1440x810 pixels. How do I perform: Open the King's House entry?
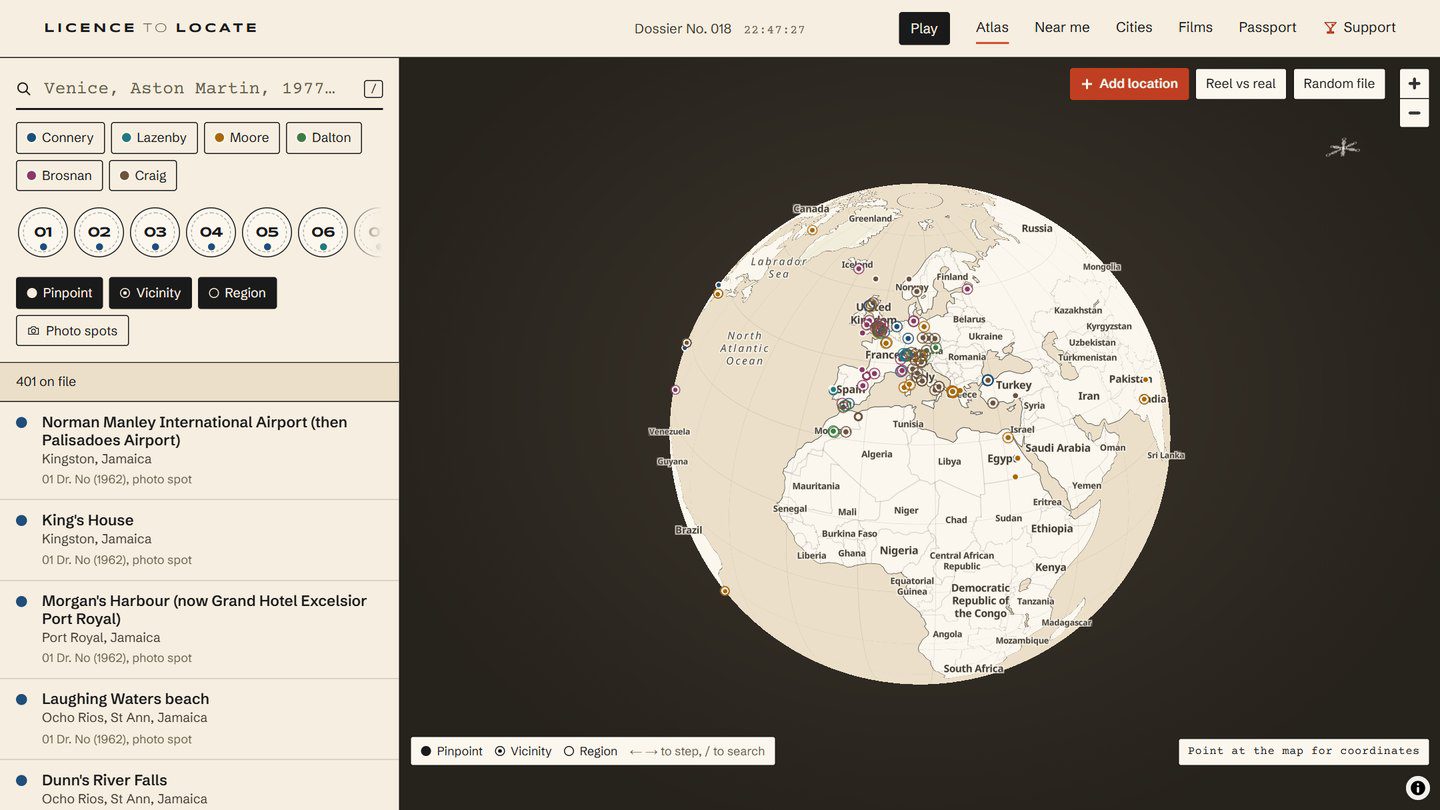pos(199,540)
